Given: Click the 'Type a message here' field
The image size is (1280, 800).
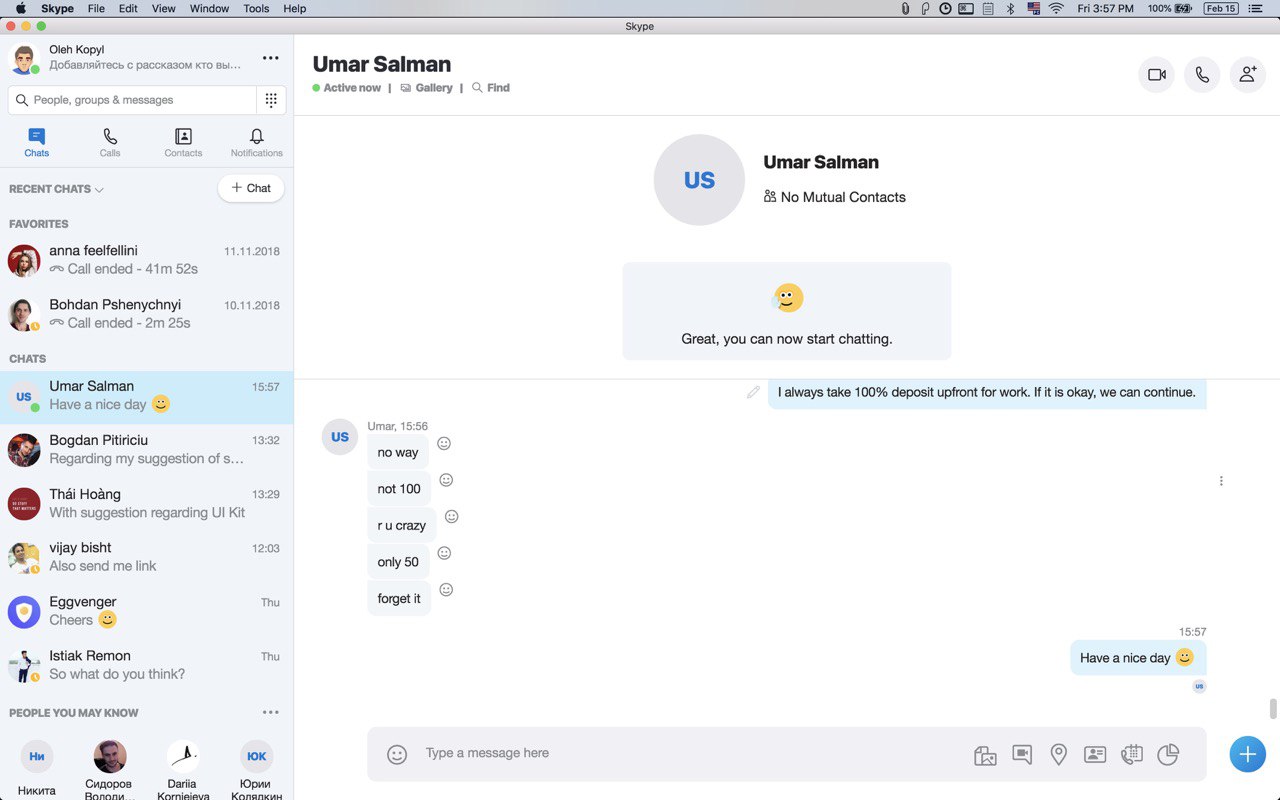Looking at the screenshot, I should click(x=690, y=753).
